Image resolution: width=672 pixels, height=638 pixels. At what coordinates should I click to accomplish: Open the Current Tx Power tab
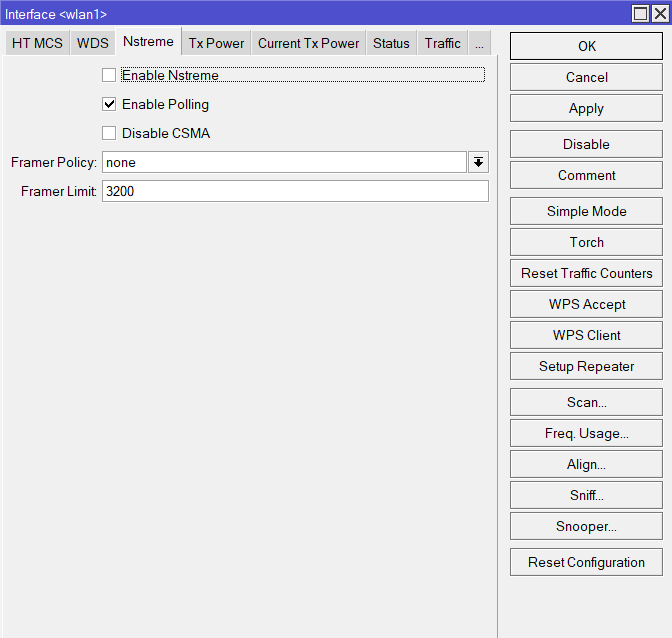(x=309, y=43)
